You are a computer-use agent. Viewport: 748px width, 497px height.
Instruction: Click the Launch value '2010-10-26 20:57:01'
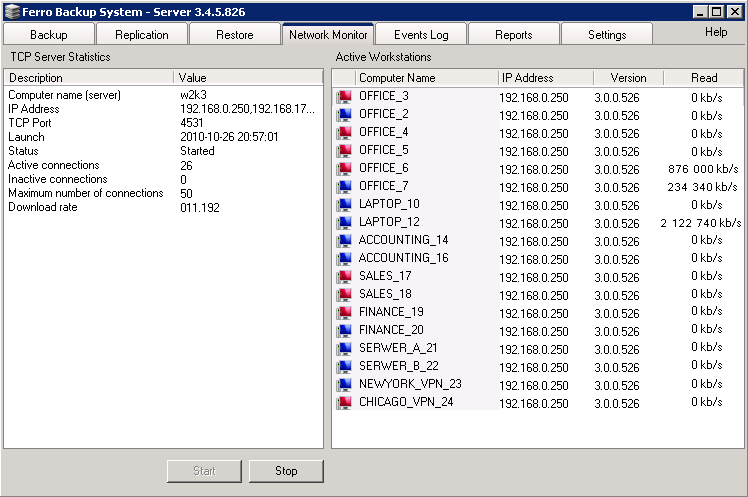229,137
